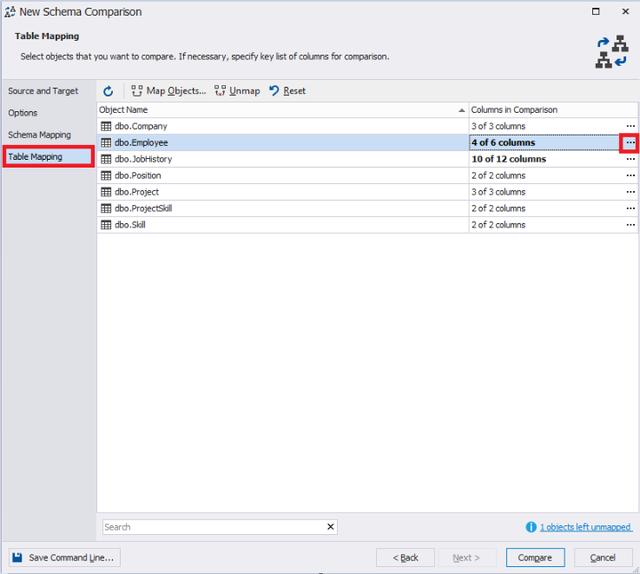Select the dbo.Company row name

(x=141, y=126)
